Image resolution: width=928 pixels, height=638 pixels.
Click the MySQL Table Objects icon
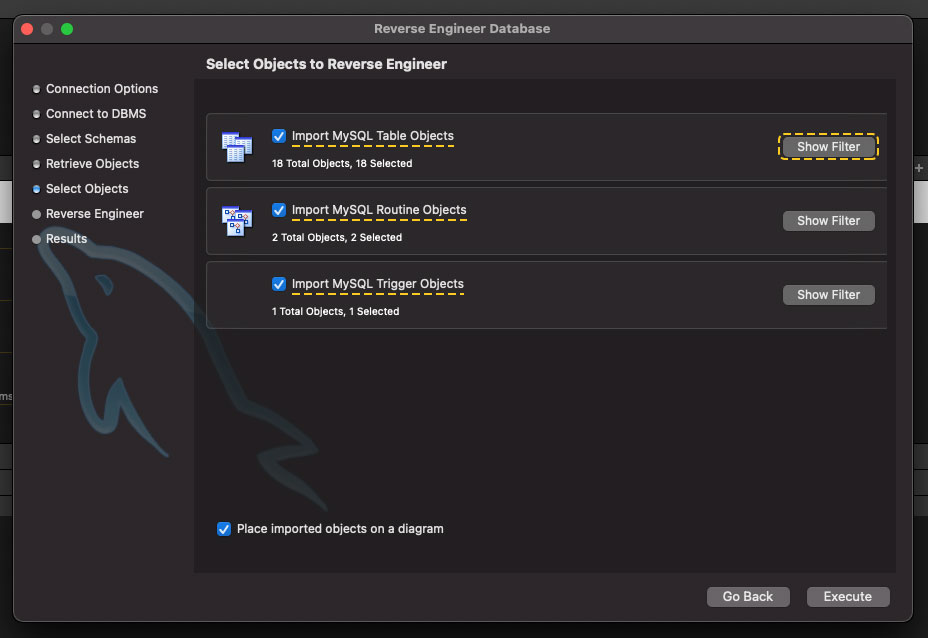pos(237,147)
